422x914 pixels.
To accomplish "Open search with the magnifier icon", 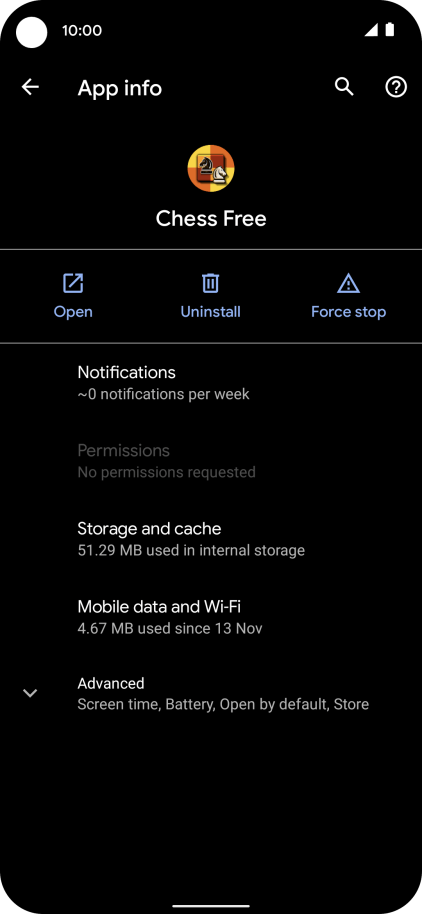I will (344, 87).
